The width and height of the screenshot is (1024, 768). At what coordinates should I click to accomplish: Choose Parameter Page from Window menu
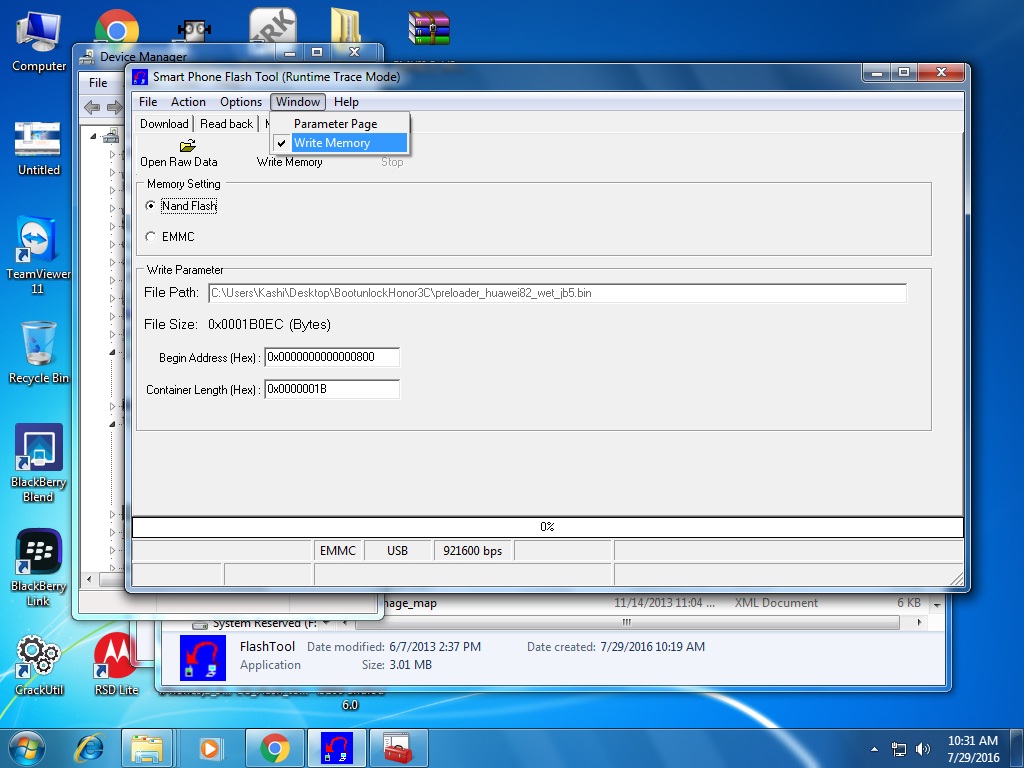(340, 123)
